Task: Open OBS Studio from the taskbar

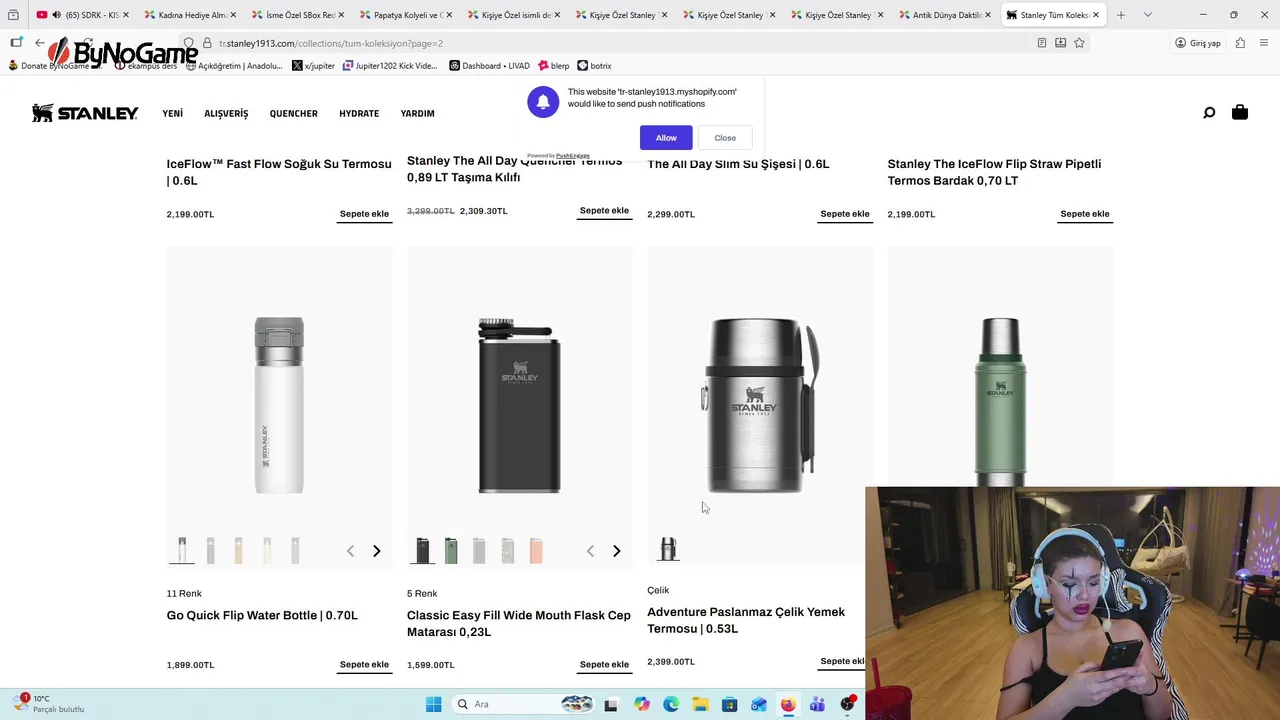Action: pos(847,704)
